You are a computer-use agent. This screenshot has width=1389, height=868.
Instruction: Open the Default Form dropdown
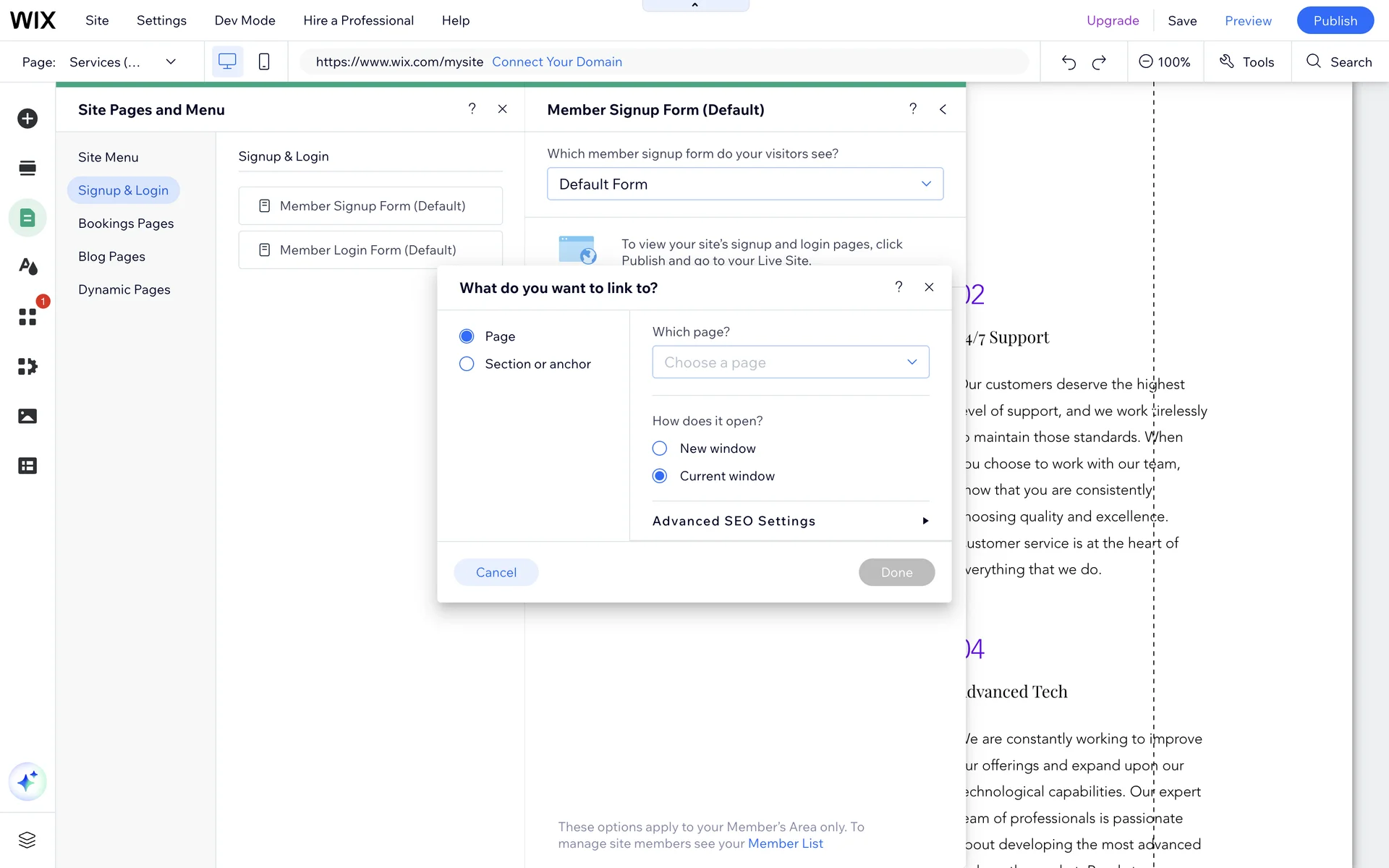(744, 184)
